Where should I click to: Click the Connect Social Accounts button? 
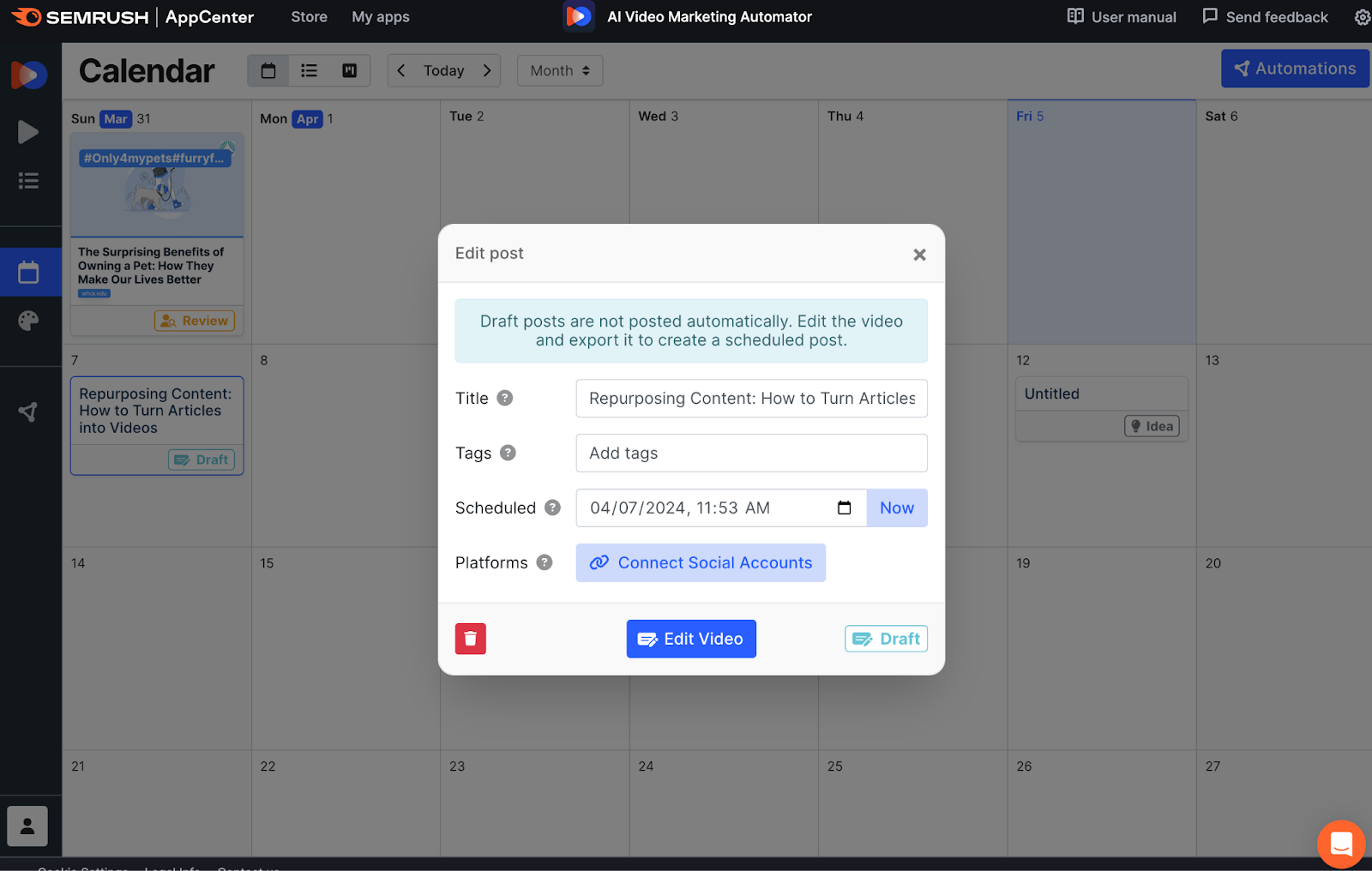700,562
